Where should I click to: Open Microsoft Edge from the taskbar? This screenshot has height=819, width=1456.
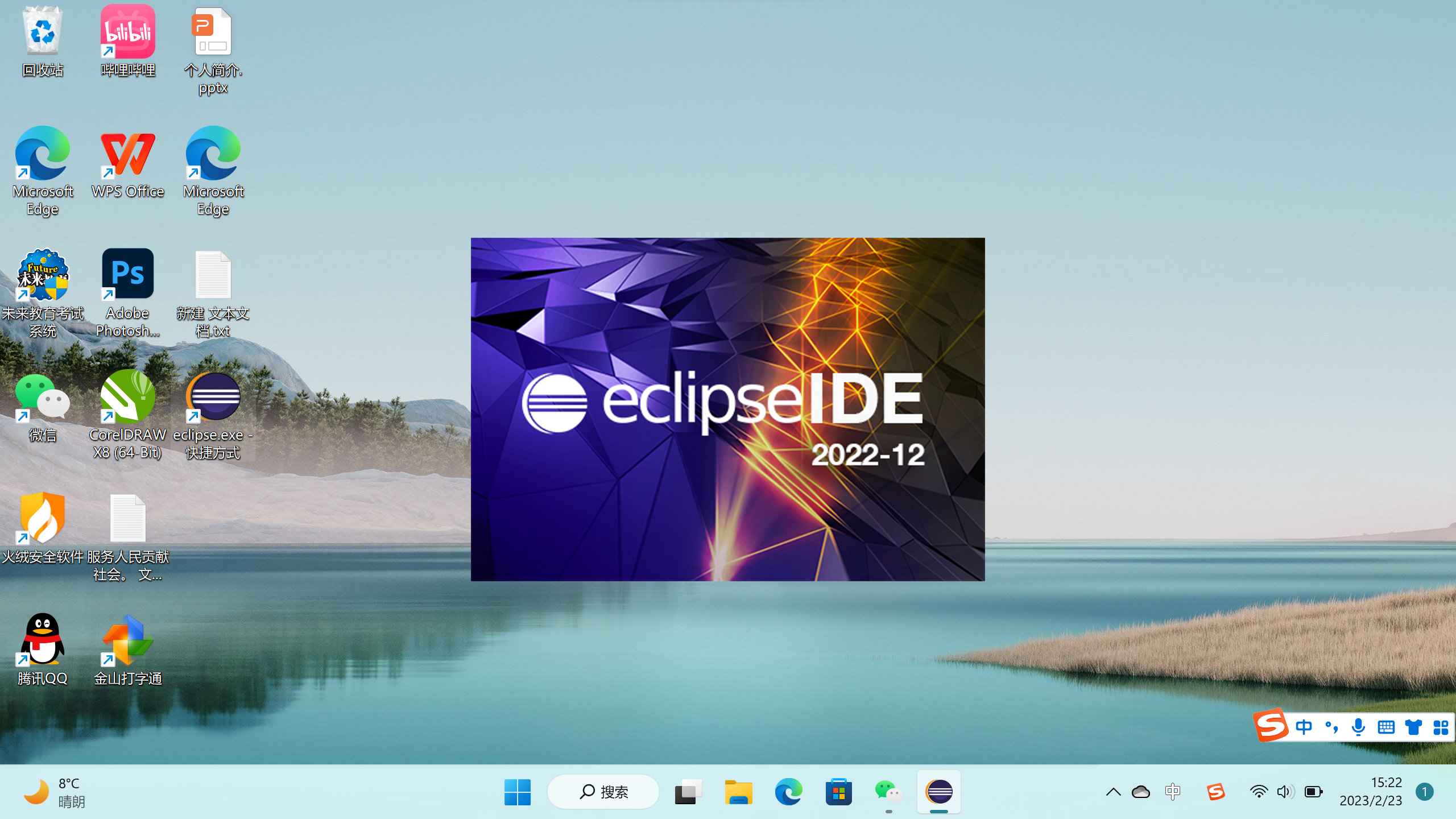[788, 792]
